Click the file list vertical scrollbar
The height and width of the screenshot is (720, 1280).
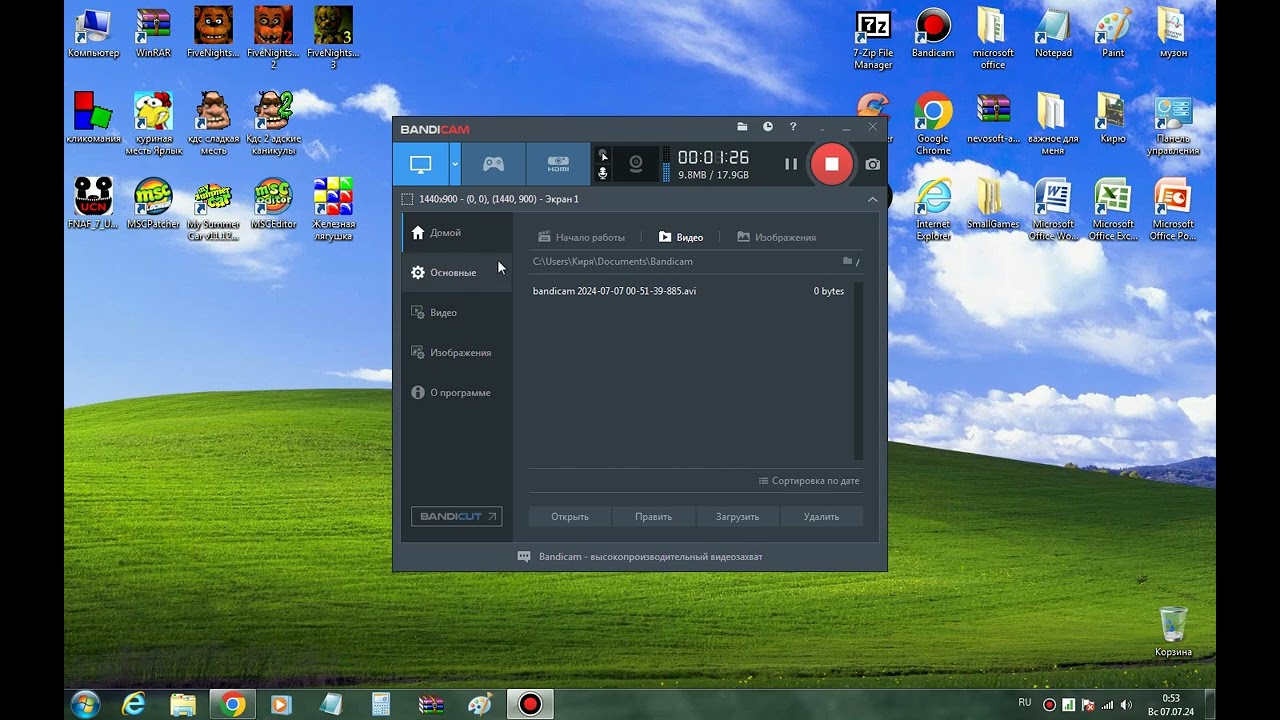point(858,371)
